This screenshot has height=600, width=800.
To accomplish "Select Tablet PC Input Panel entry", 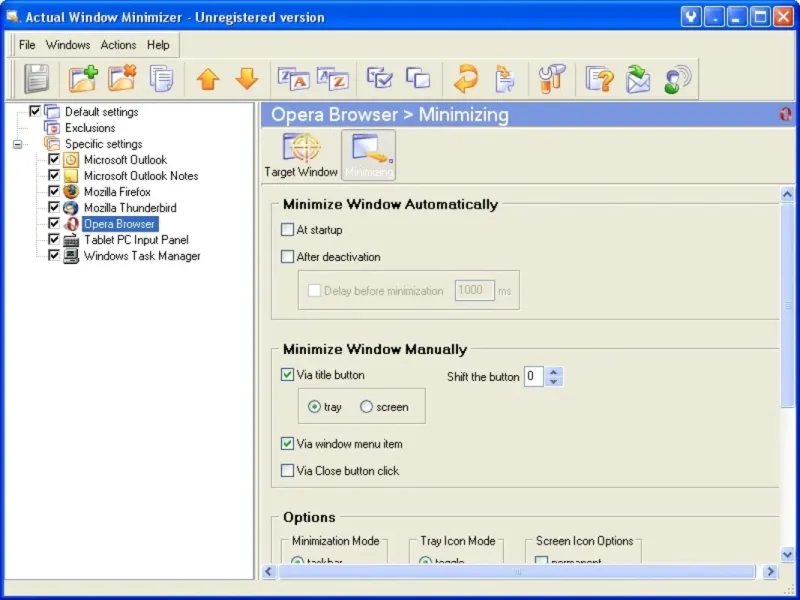I will (x=136, y=240).
